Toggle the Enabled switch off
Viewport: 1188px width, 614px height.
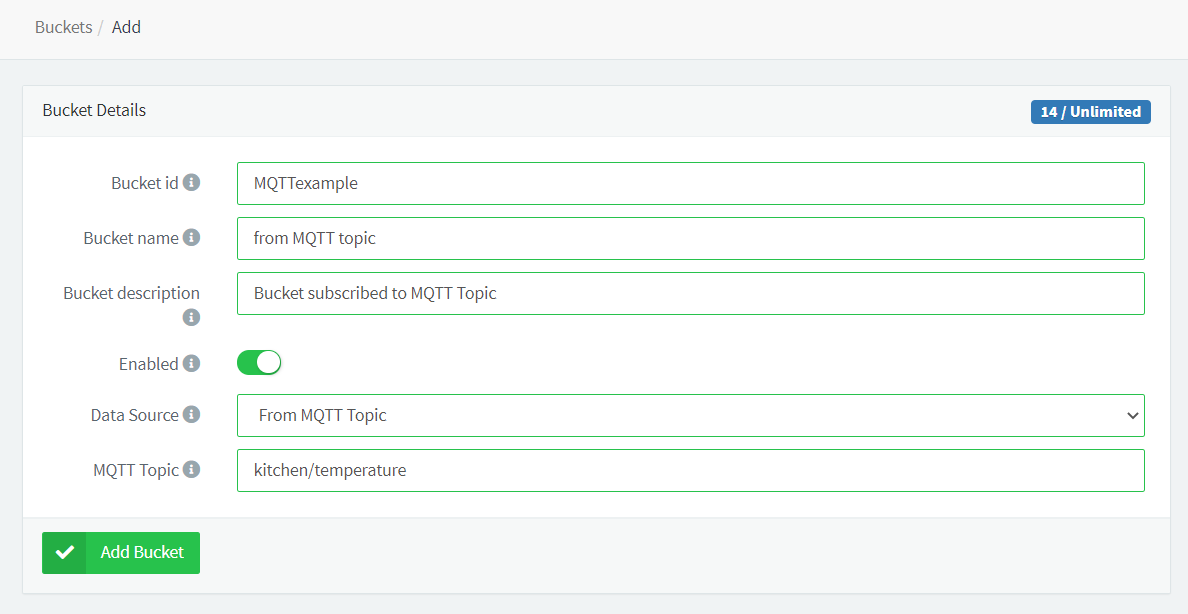pos(259,363)
